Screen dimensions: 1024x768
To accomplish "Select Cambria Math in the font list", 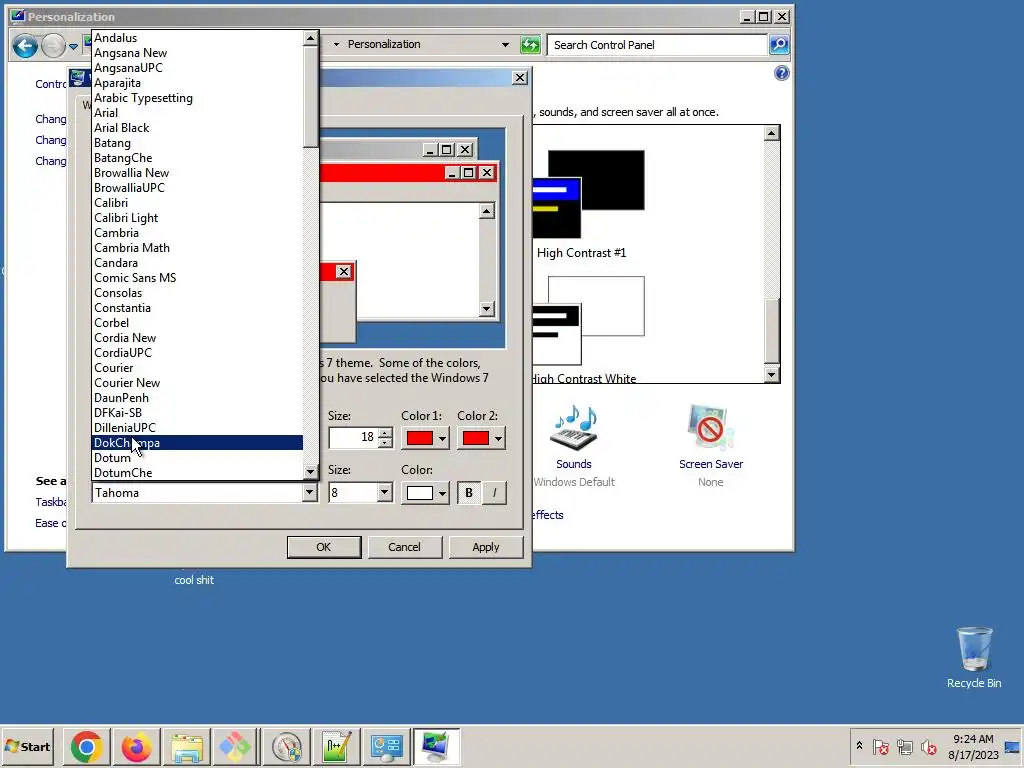I will coord(198,248).
